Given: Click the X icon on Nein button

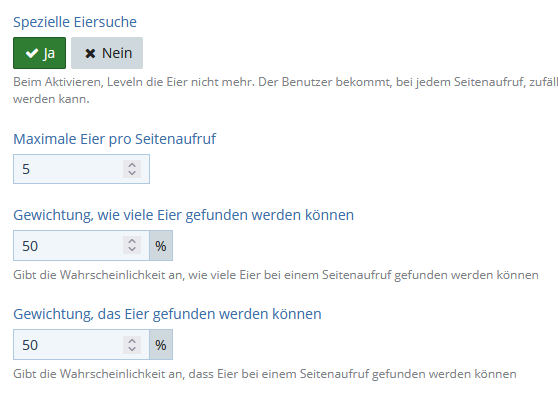Looking at the screenshot, I should pyautogui.click(x=90, y=54).
